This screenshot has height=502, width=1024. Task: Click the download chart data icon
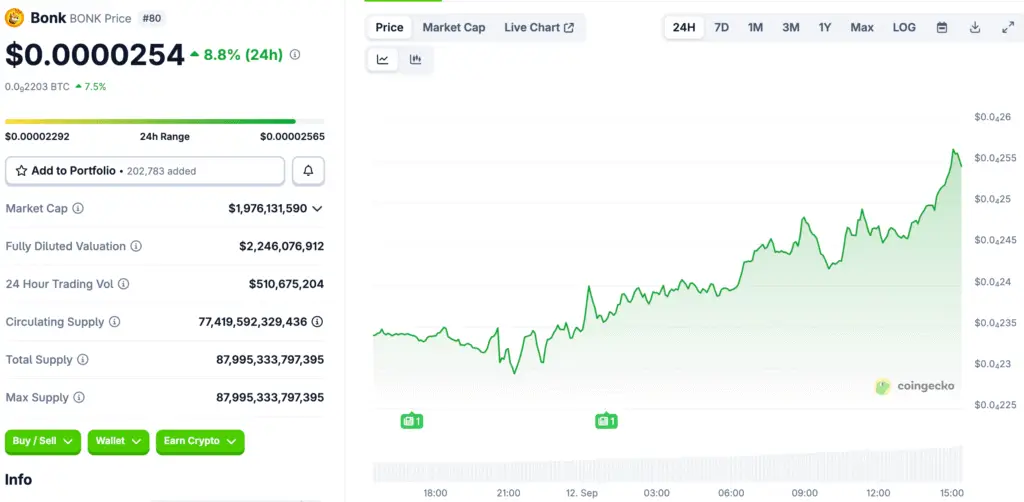pos(974,27)
